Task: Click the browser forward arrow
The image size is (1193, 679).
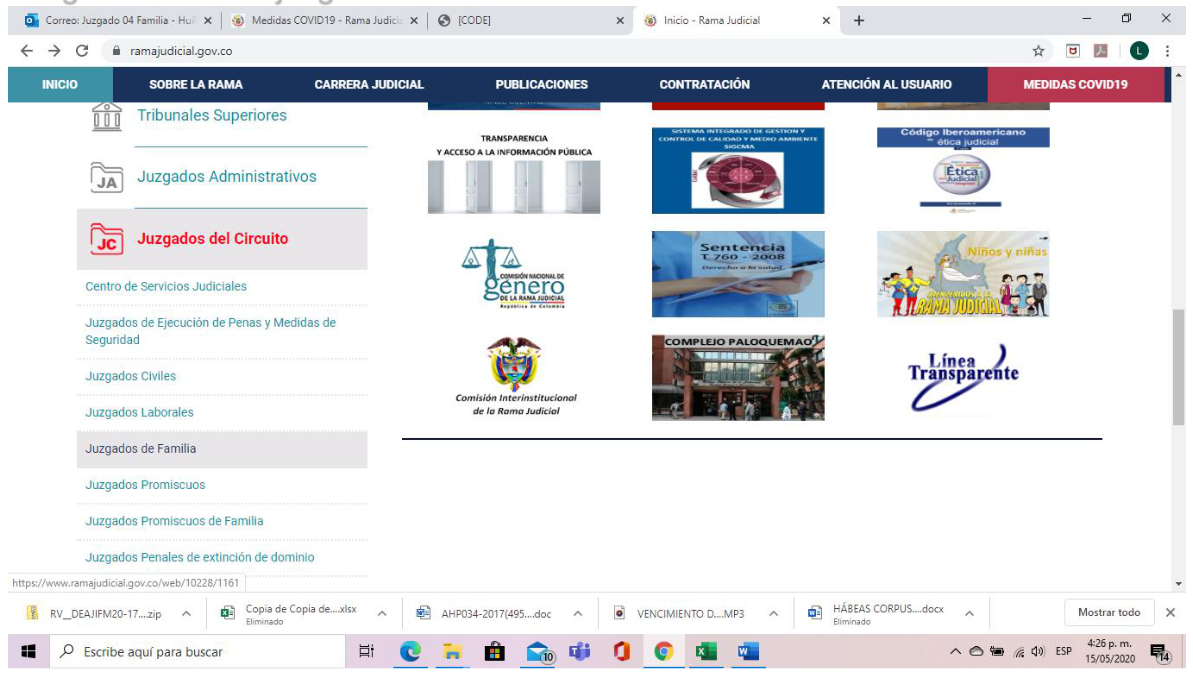Action: click(54, 51)
